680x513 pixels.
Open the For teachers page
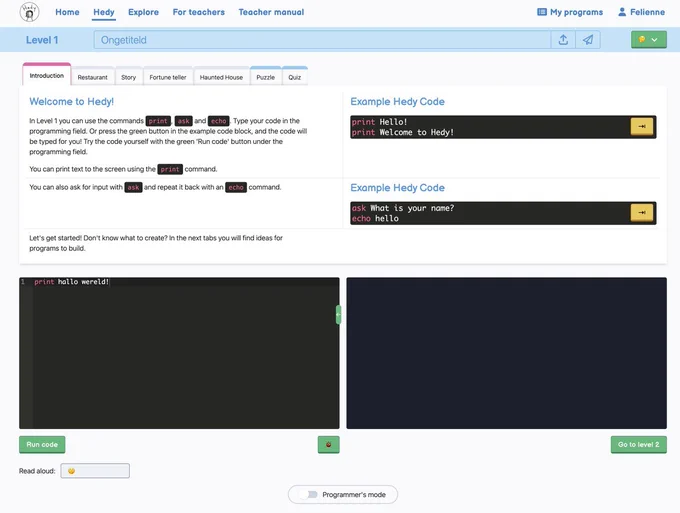(199, 12)
